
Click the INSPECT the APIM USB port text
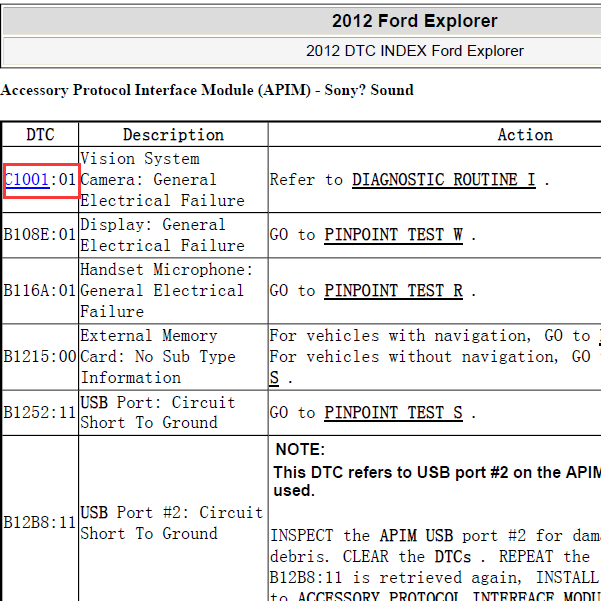pos(435,535)
